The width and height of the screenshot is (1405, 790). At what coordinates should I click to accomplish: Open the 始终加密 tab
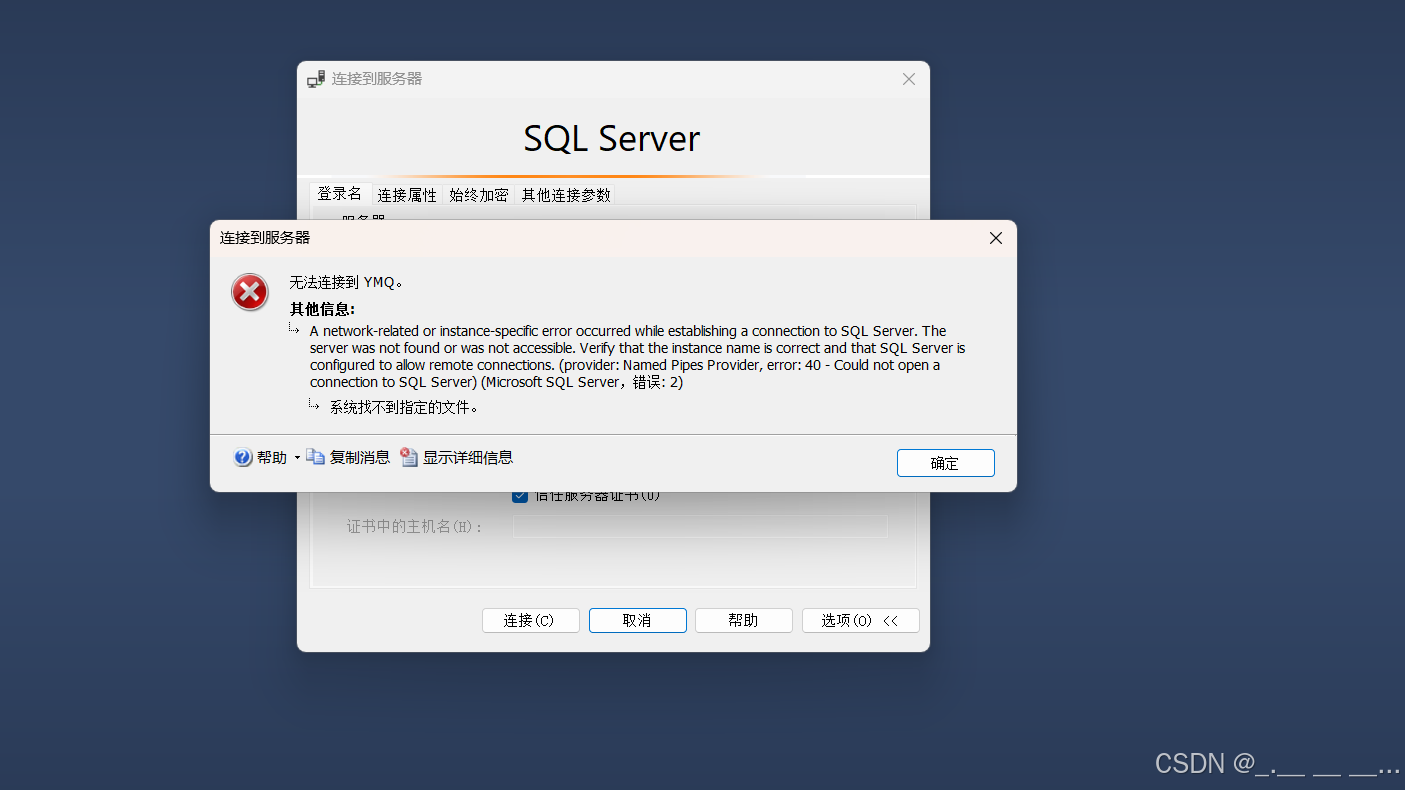(478, 194)
